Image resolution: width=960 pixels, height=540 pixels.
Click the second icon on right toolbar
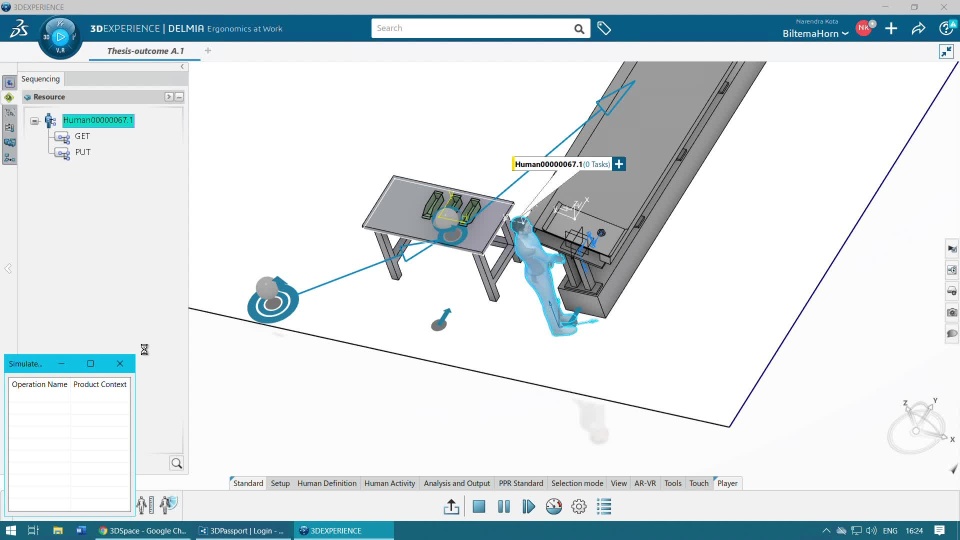click(x=951, y=270)
